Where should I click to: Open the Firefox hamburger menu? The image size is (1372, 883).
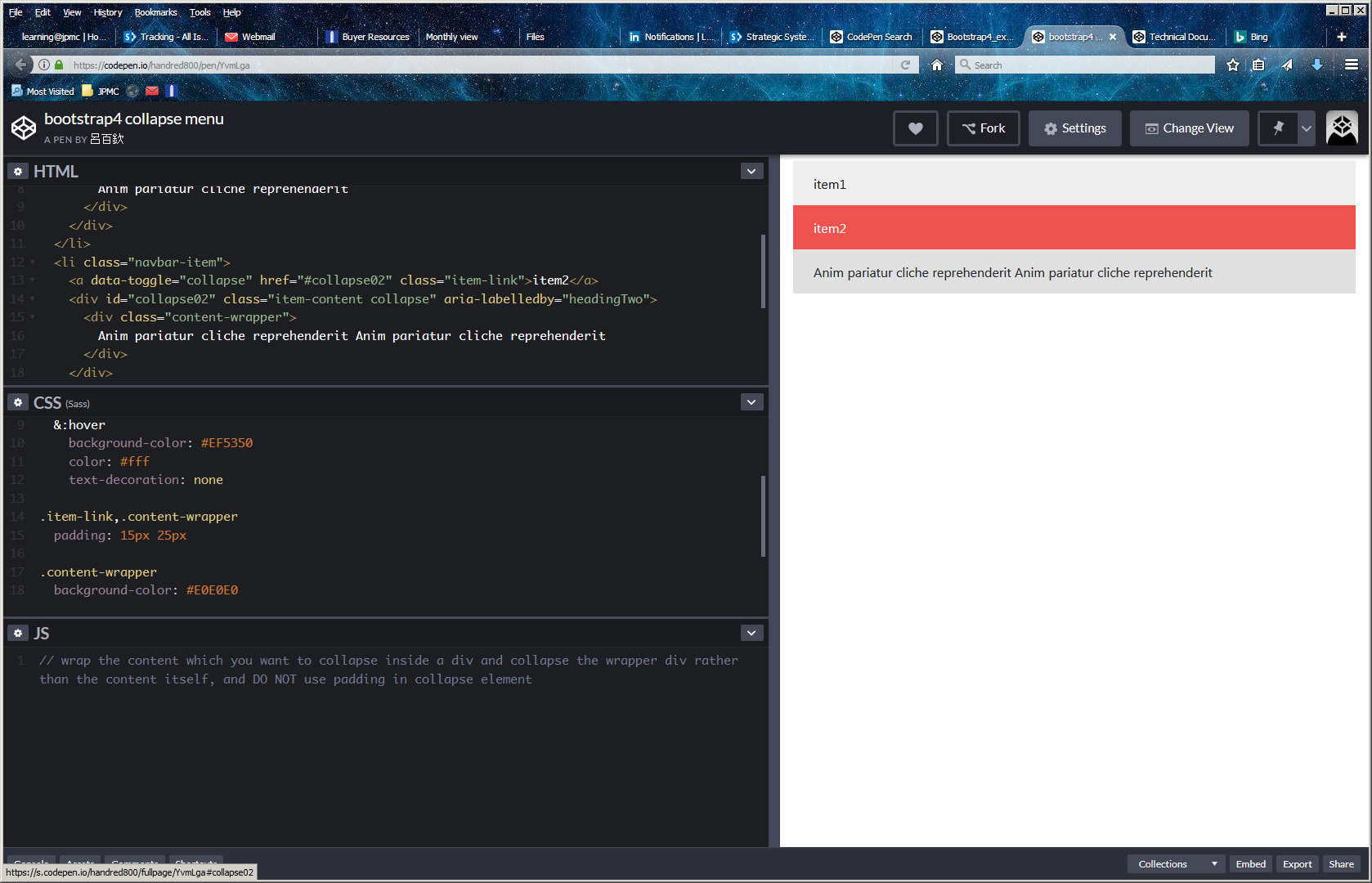pyautogui.click(x=1352, y=65)
